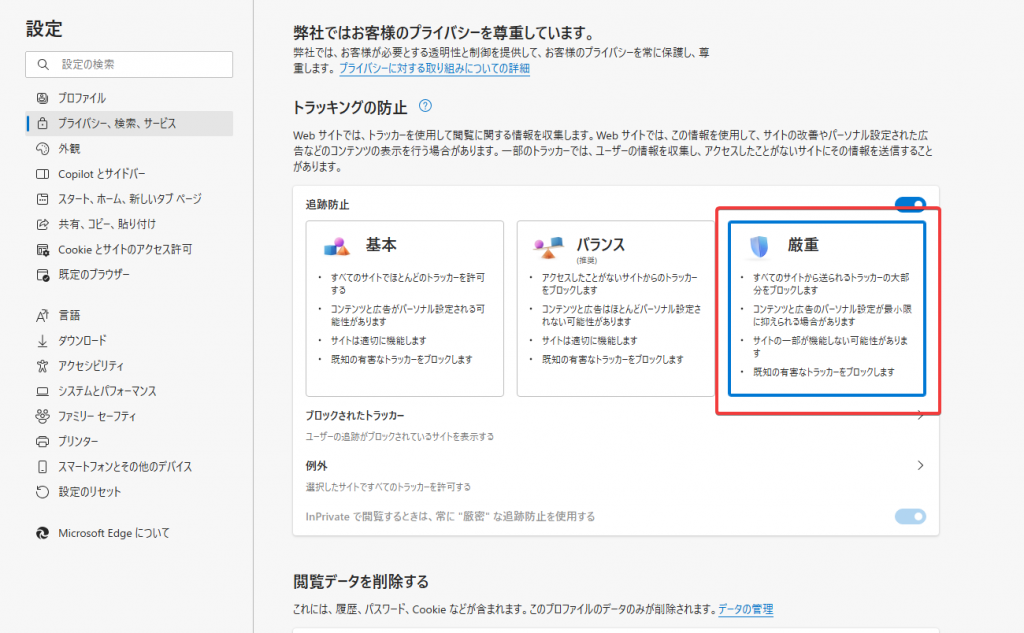Image resolution: width=1024 pixels, height=633 pixels.
Task: Toggle InPrivate strict tracking prevention setting
Action: pyautogui.click(x=909, y=517)
